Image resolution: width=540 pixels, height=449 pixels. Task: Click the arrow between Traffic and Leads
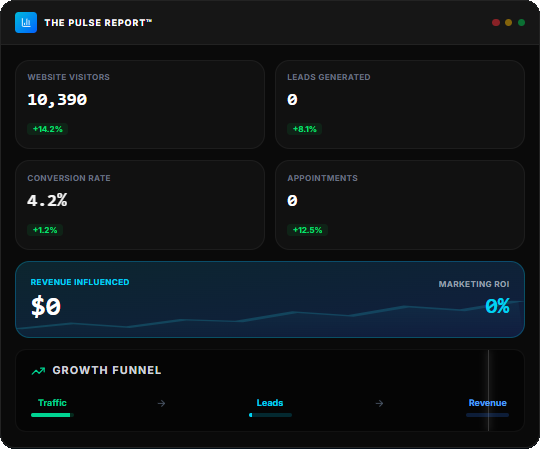161,403
